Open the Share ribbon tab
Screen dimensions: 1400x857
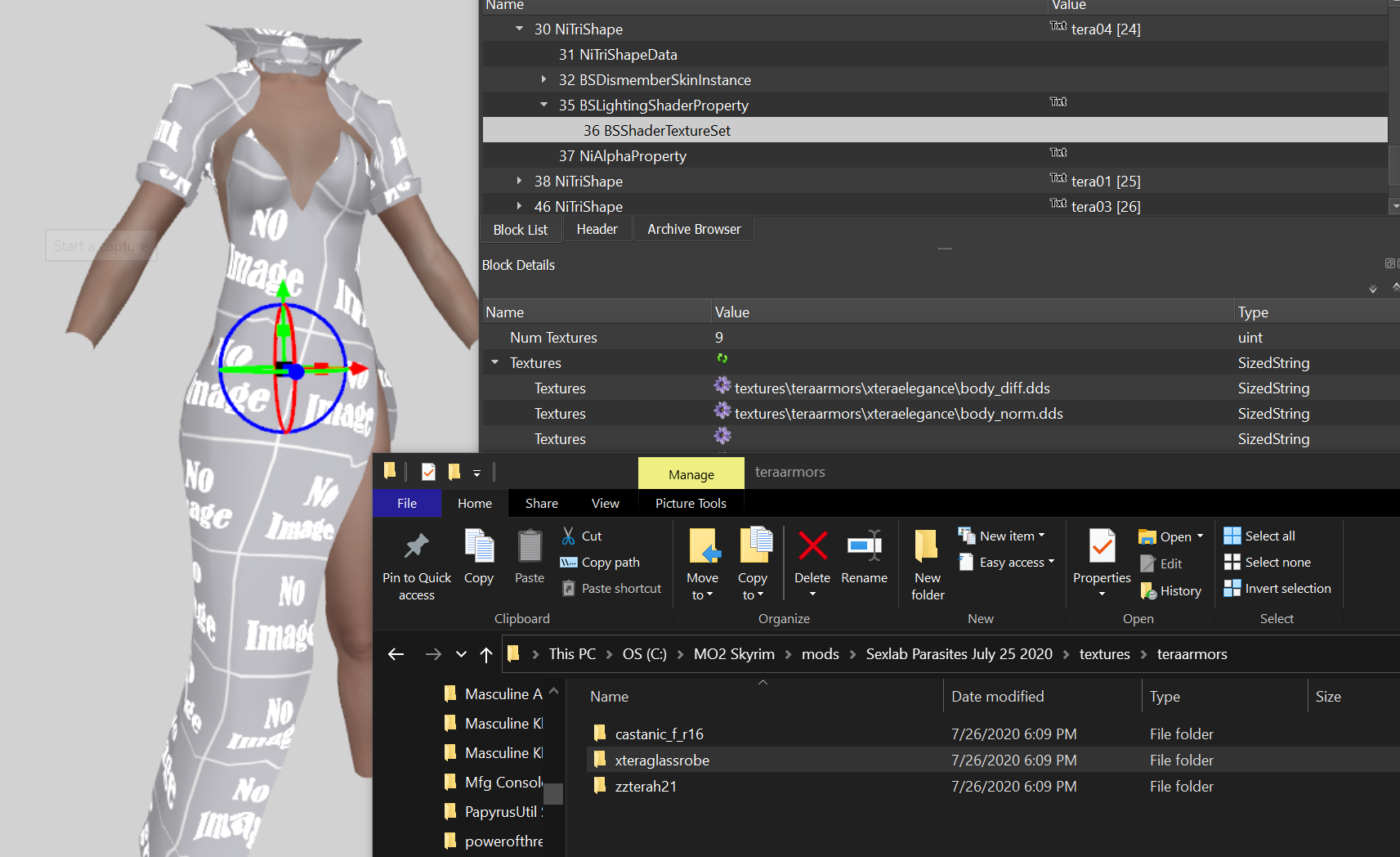542,504
